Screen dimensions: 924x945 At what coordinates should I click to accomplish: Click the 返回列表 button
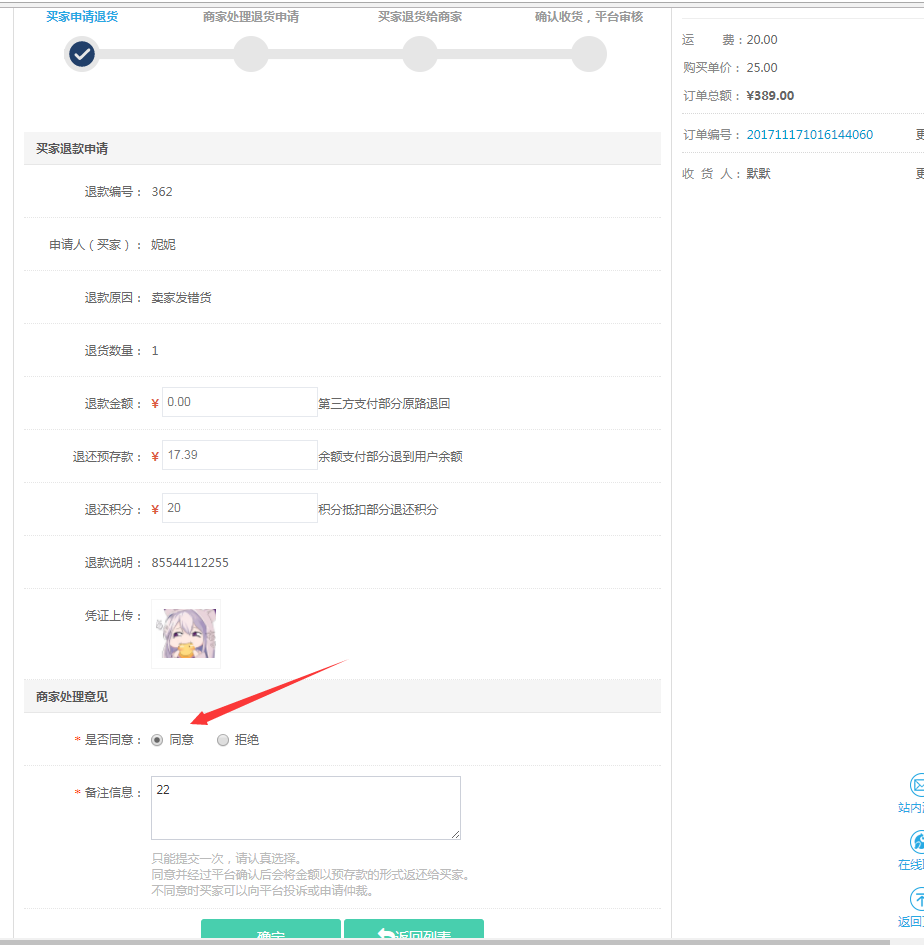tap(413, 932)
